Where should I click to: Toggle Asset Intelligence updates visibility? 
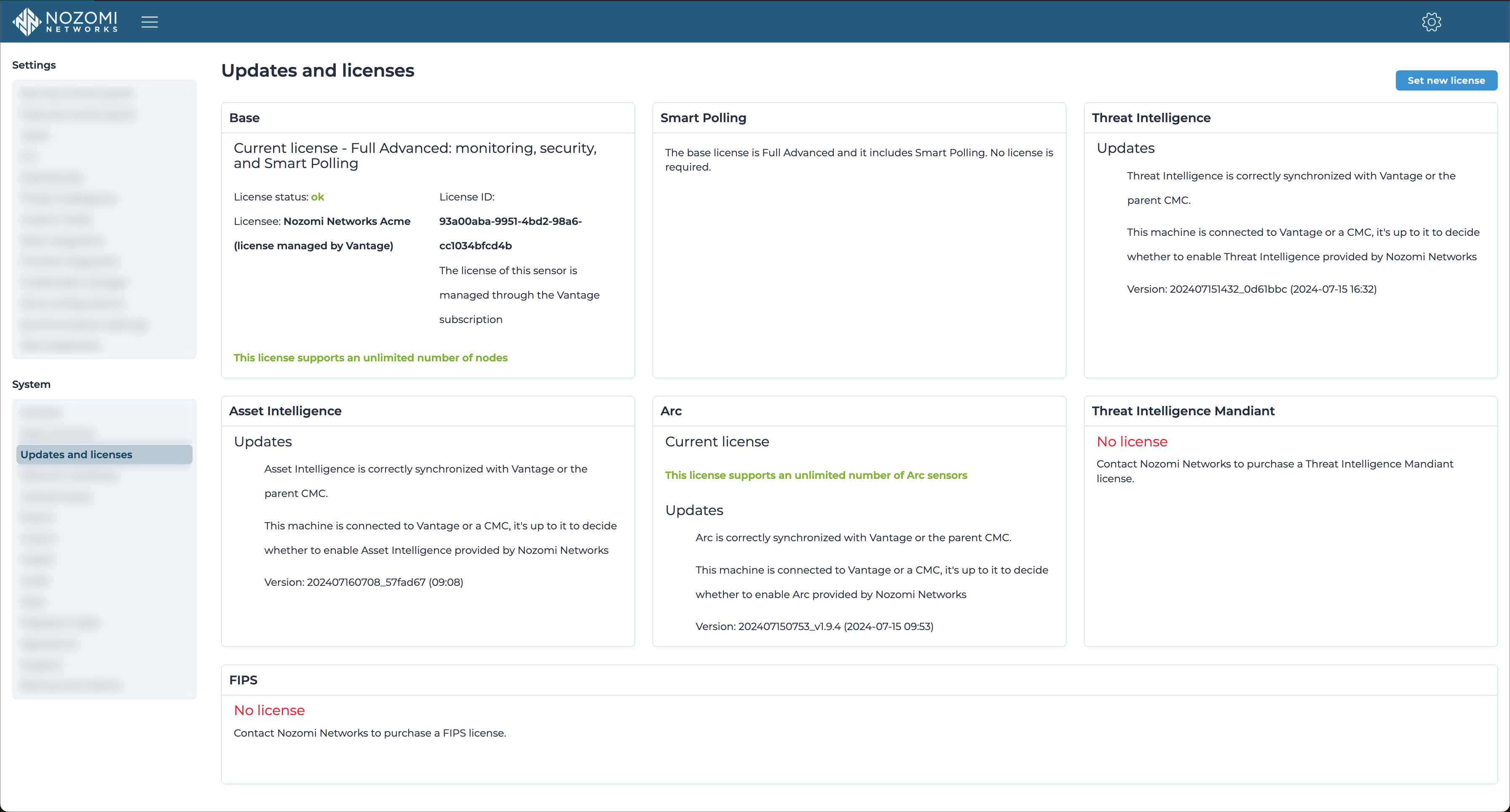pos(262,441)
